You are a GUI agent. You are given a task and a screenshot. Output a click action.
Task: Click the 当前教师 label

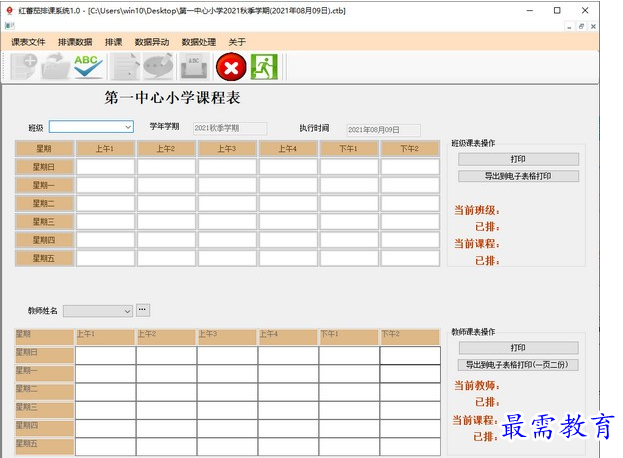[477, 385]
